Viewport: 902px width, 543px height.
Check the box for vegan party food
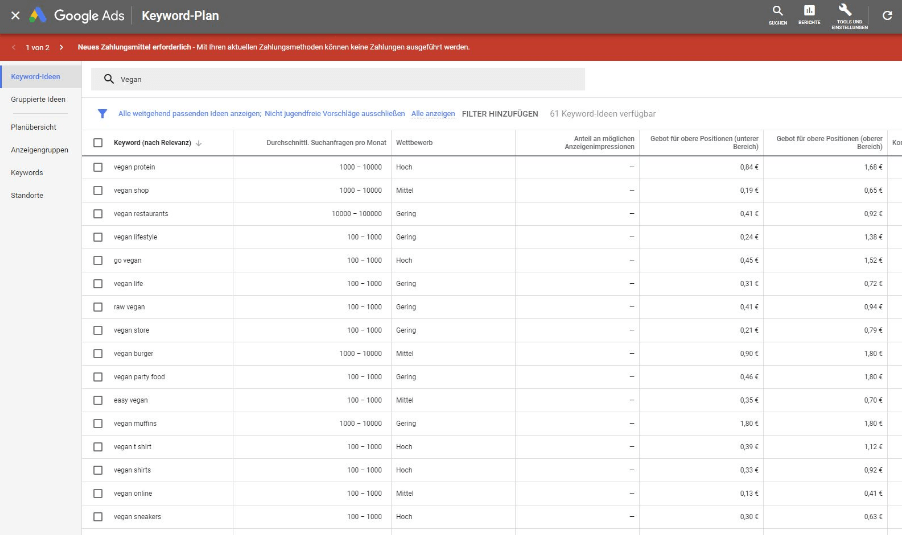pyautogui.click(x=98, y=377)
